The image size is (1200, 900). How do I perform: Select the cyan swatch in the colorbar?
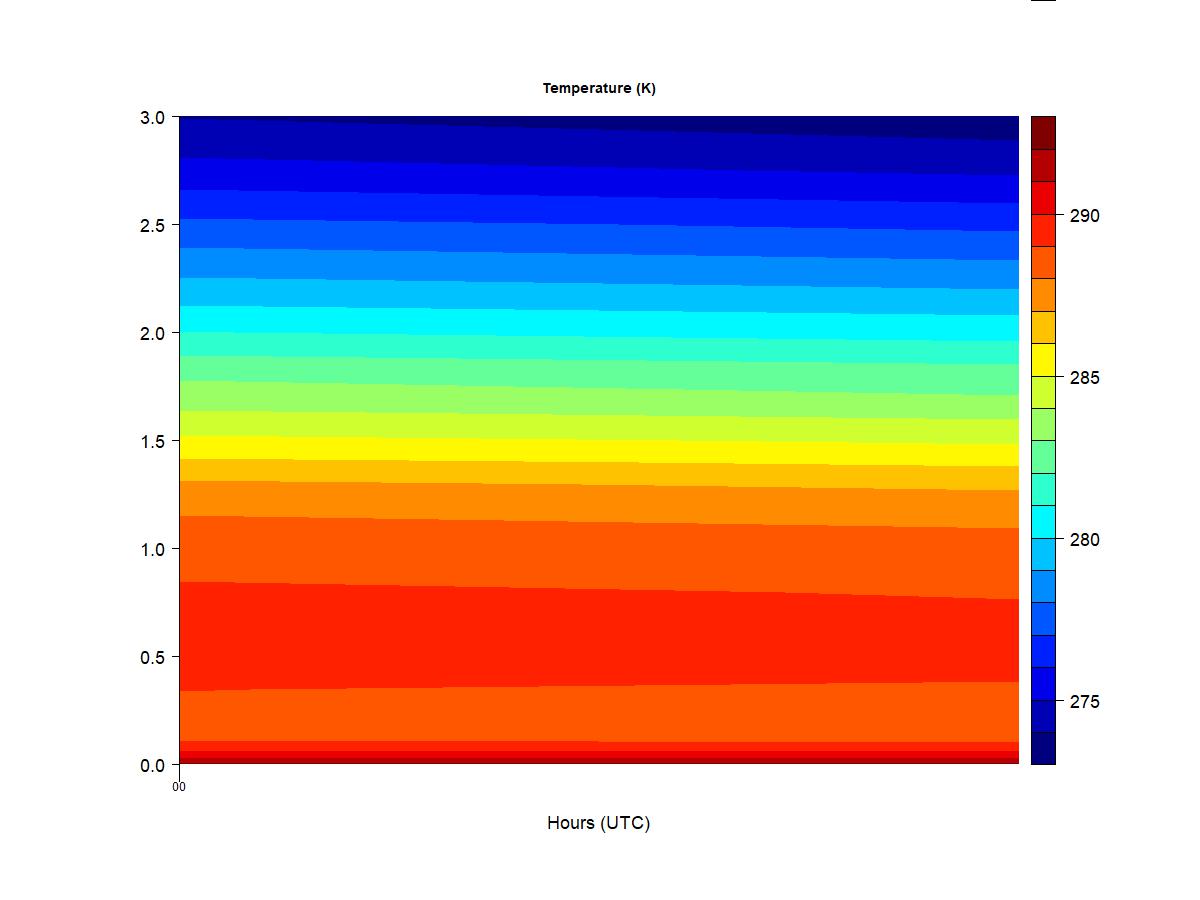1043,522
